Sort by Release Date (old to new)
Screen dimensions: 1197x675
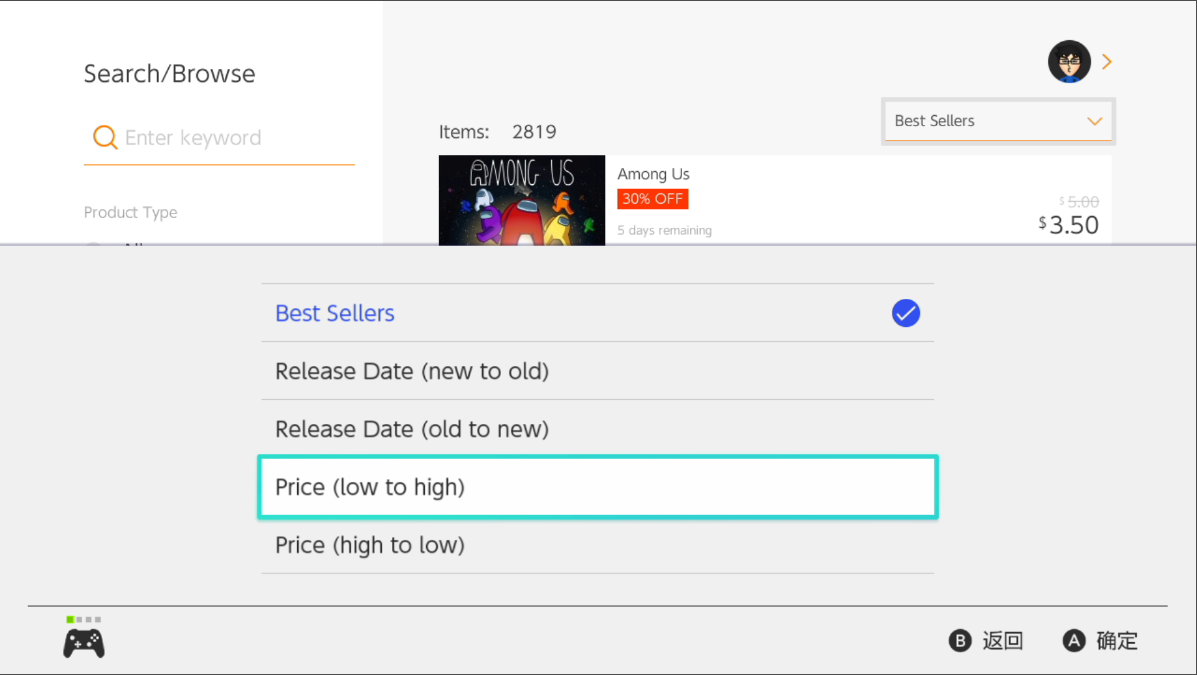[412, 429]
